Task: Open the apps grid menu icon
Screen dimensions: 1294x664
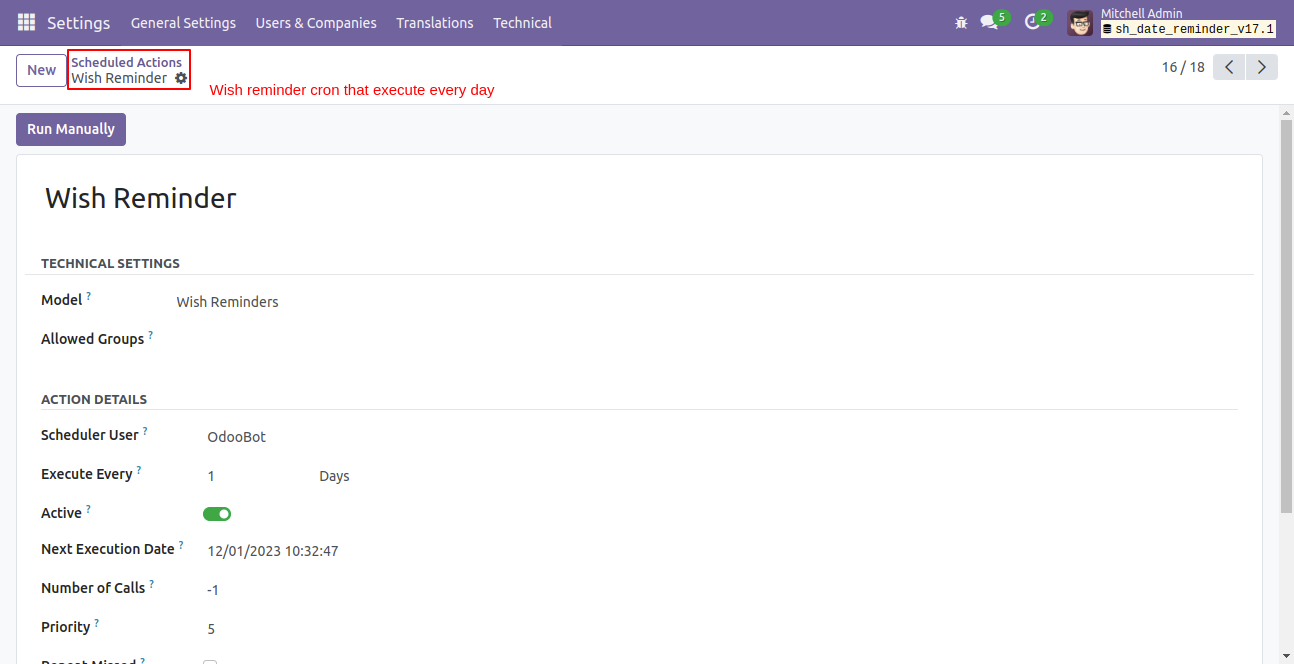Action: pyautogui.click(x=26, y=22)
